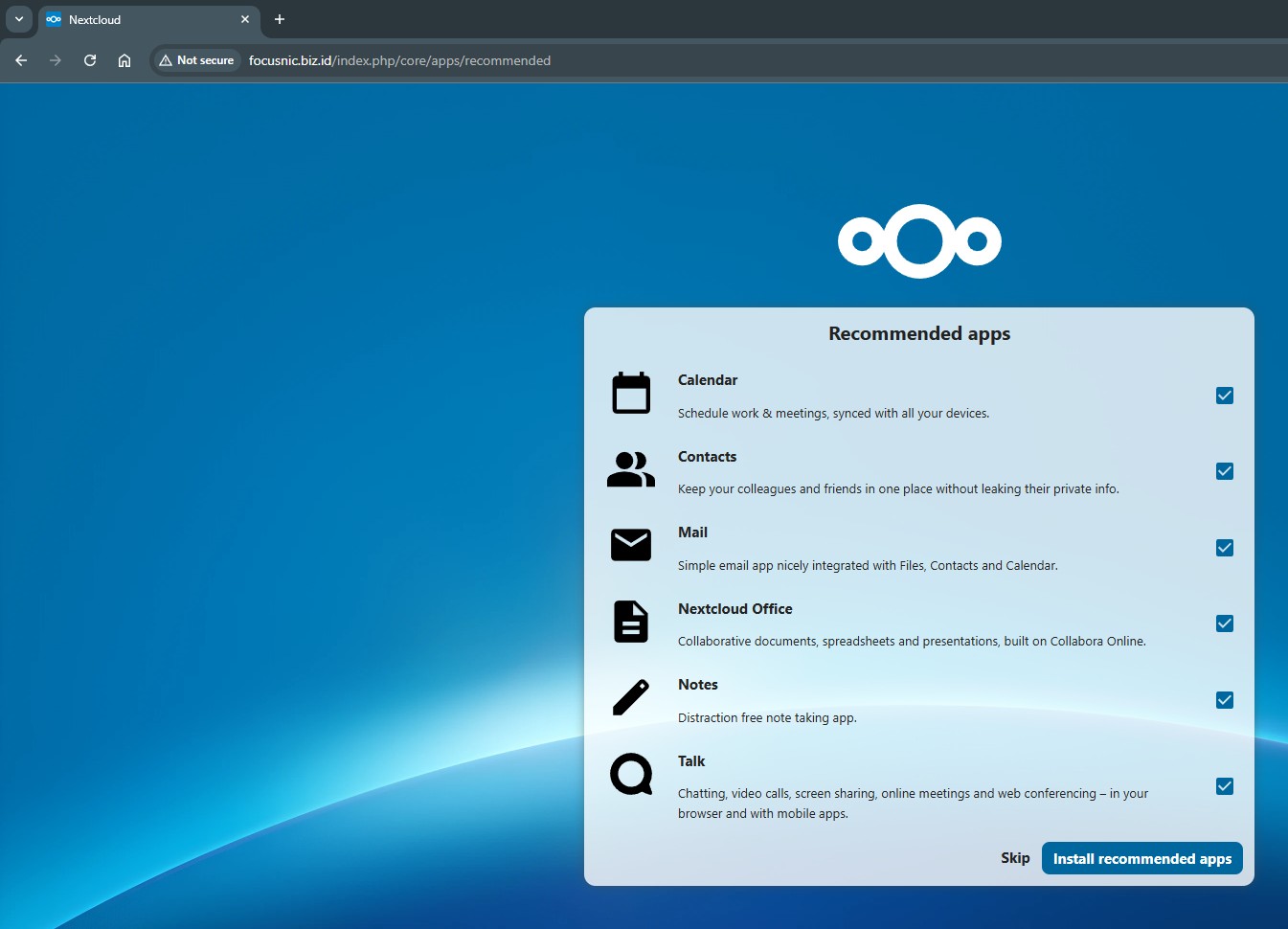Viewport: 1288px width, 929px height.
Task: Disable the Nextcloud Office checkbox
Action: 1224,623
